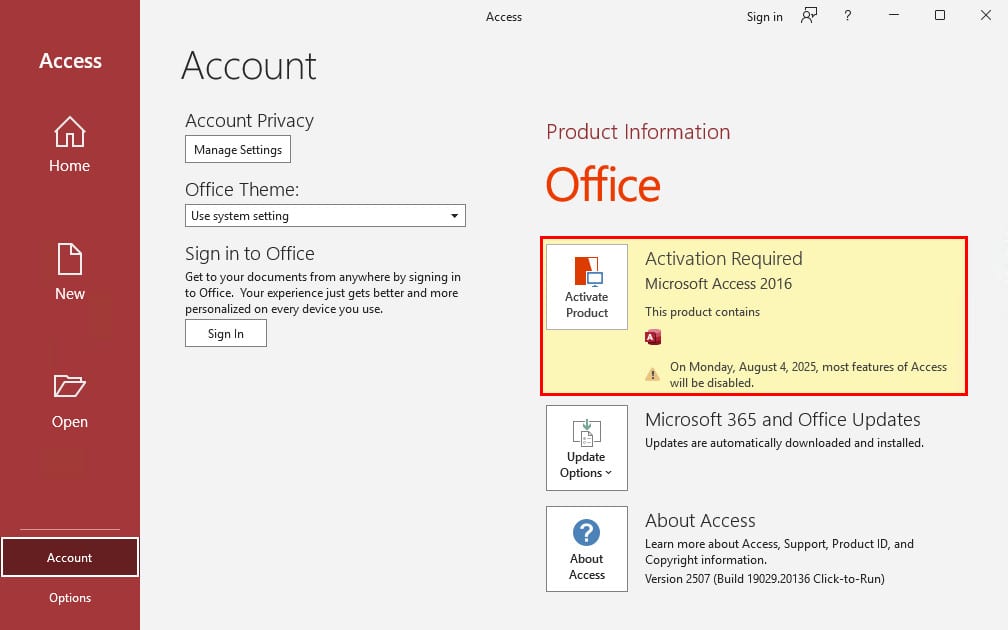Click the Manage Settings button

238,149
